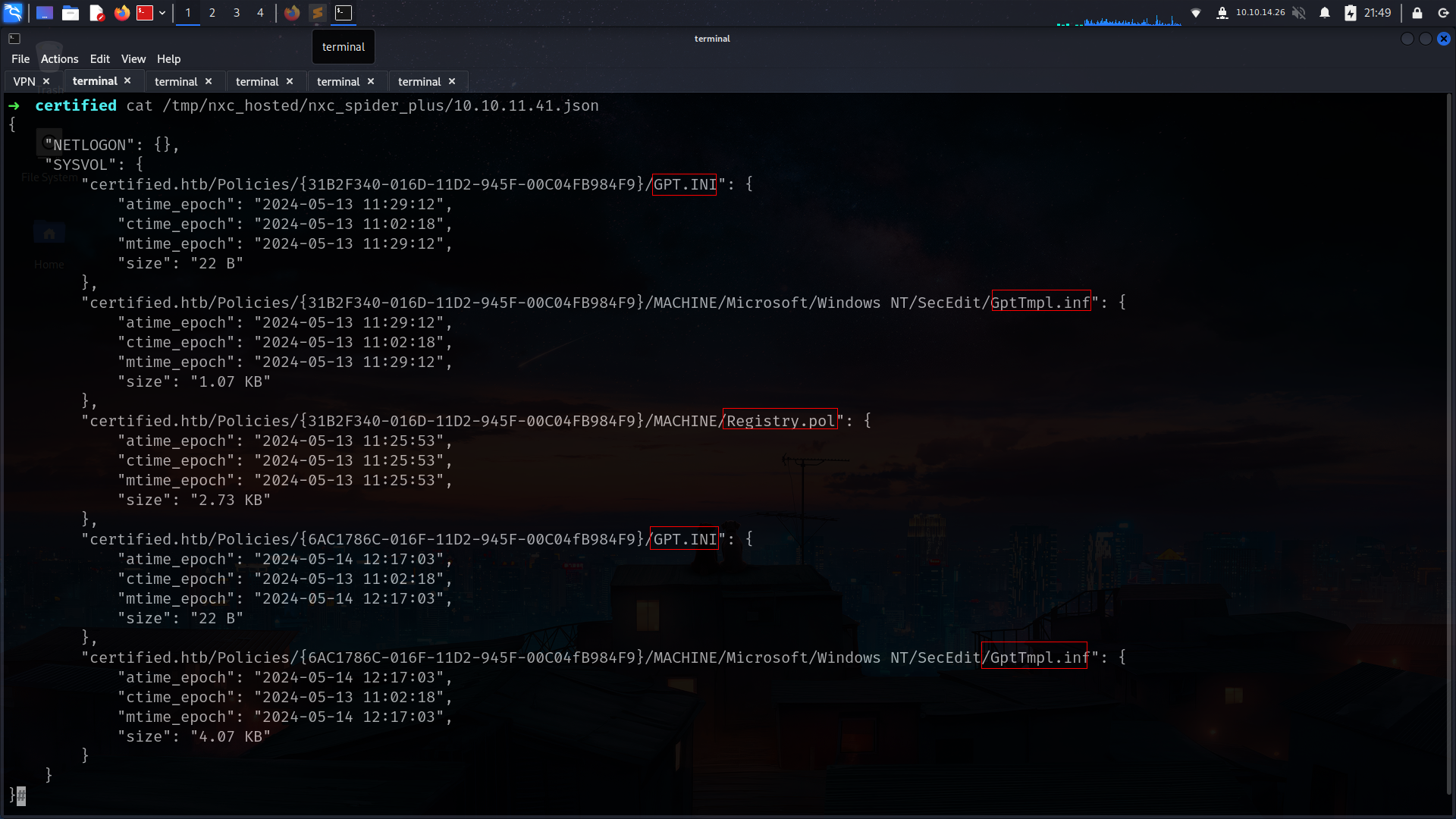Select the Sublime Text taskbar icon
This screenshot has width=1456, height=819.
click(x=318, y=13)
